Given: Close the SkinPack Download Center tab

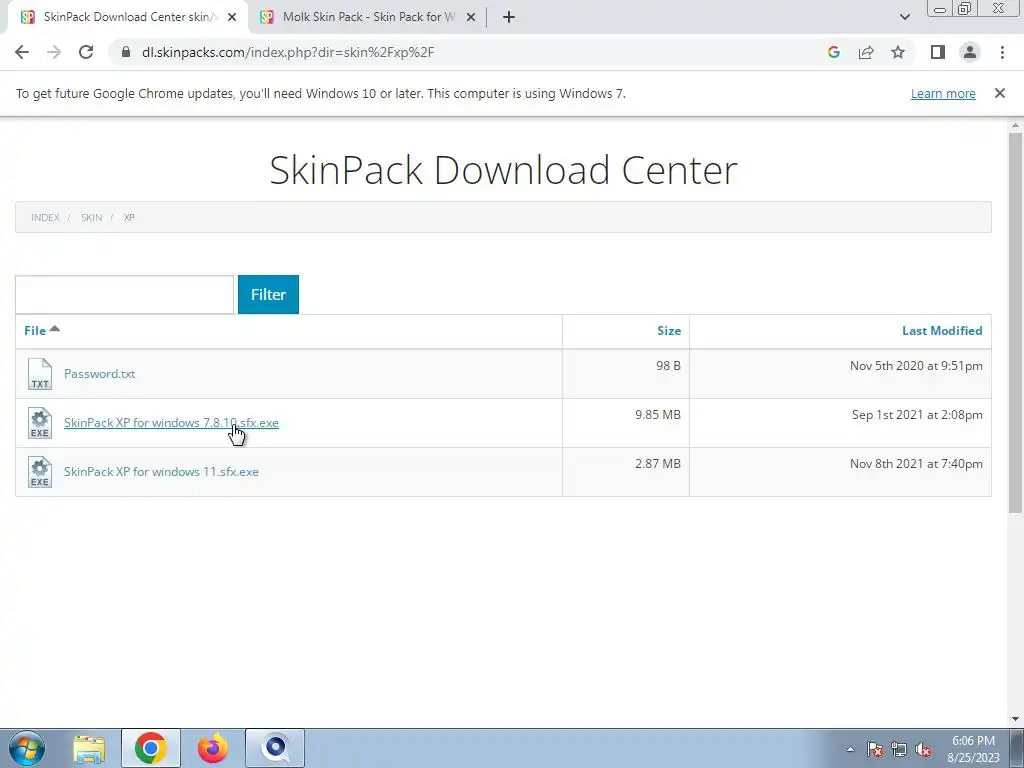Looking at the screenshot, I should click(x=232, y=17).
